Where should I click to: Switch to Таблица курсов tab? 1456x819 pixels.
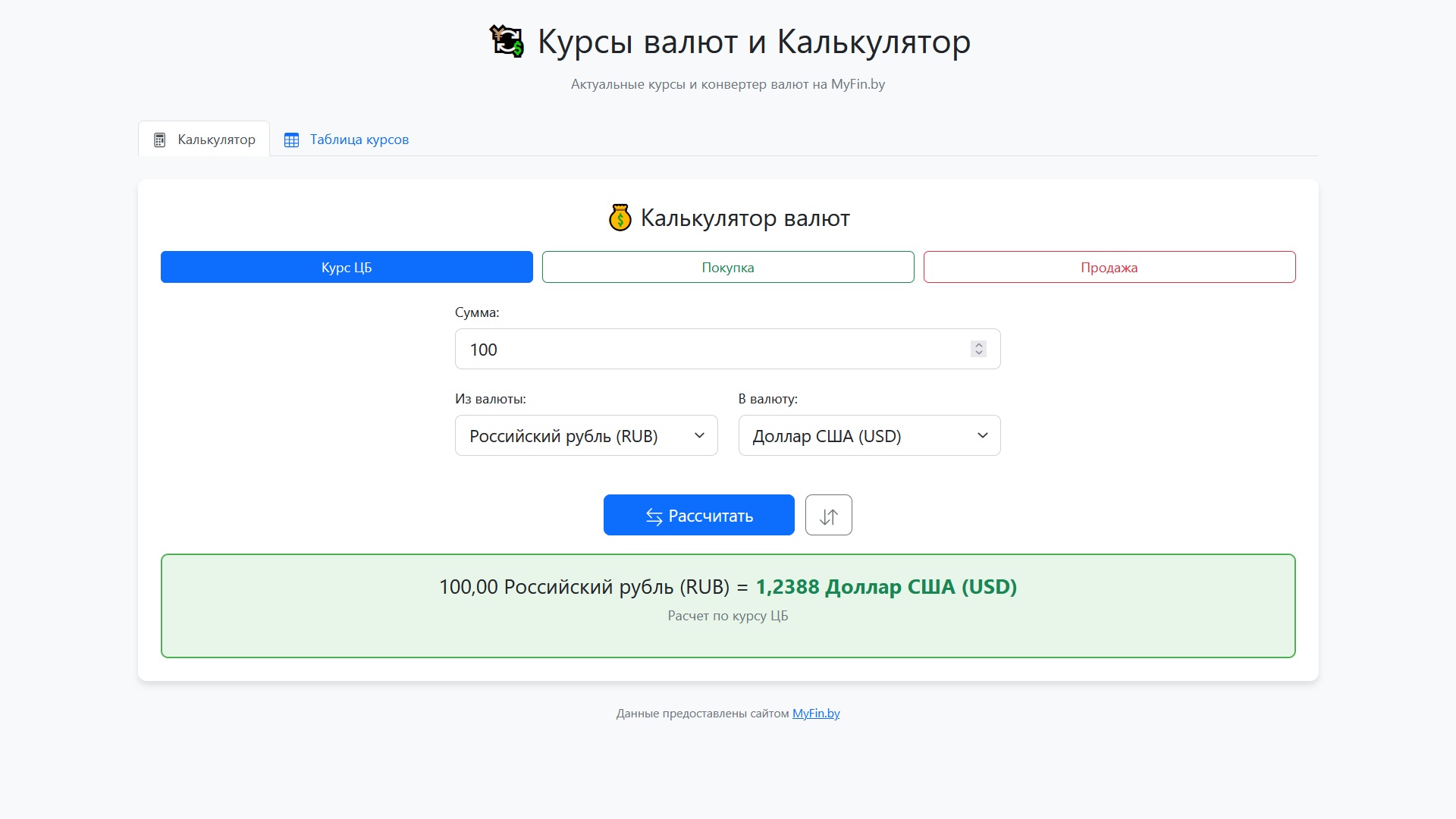click(358, 140)
